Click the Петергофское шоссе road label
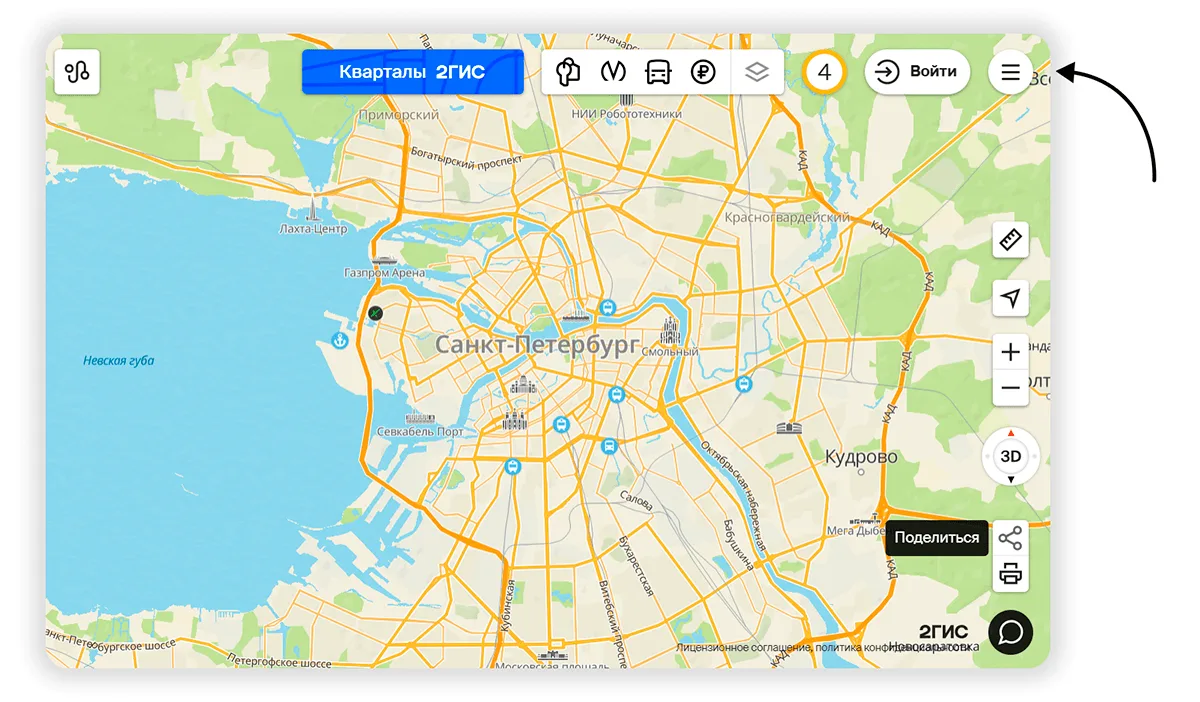Viewport: 1200px width, 702px height. (x=279, y=663)
